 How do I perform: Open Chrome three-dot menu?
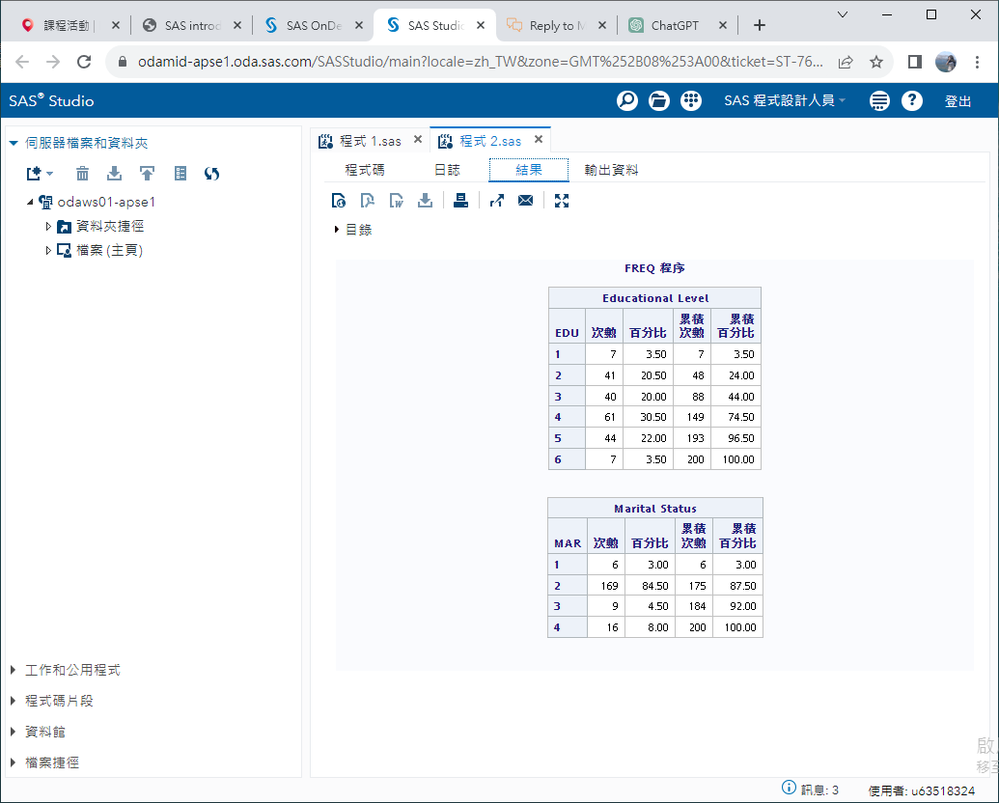[977, 62]
